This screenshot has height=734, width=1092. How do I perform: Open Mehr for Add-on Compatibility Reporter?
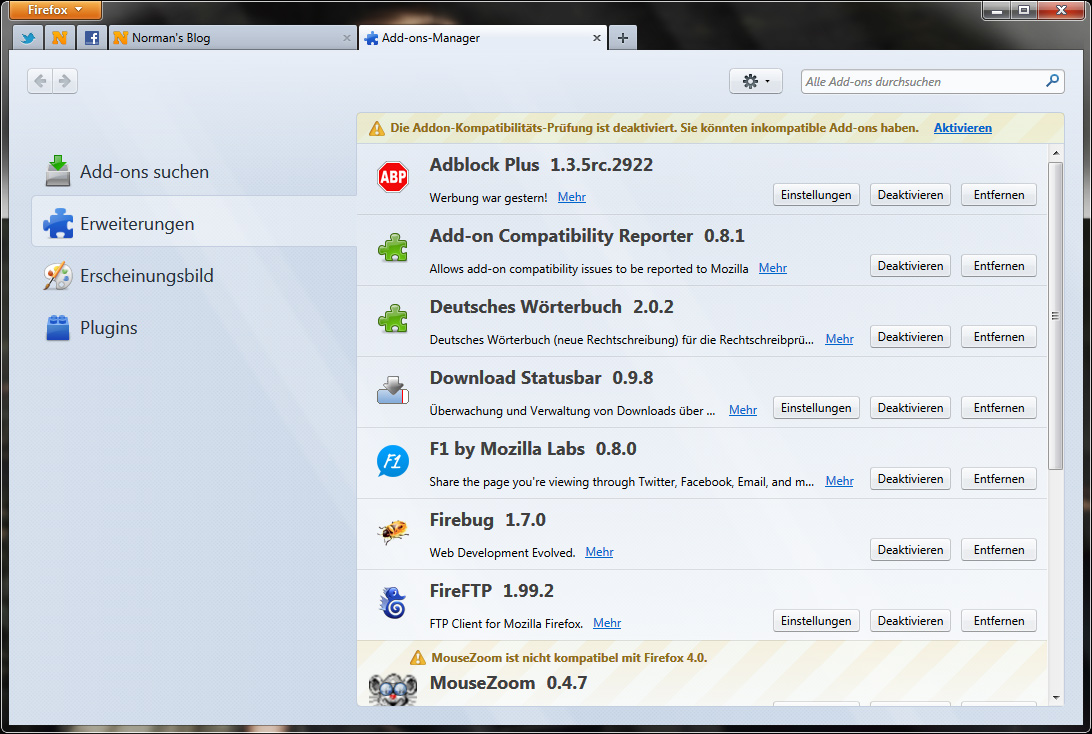[x=773, y=268]
